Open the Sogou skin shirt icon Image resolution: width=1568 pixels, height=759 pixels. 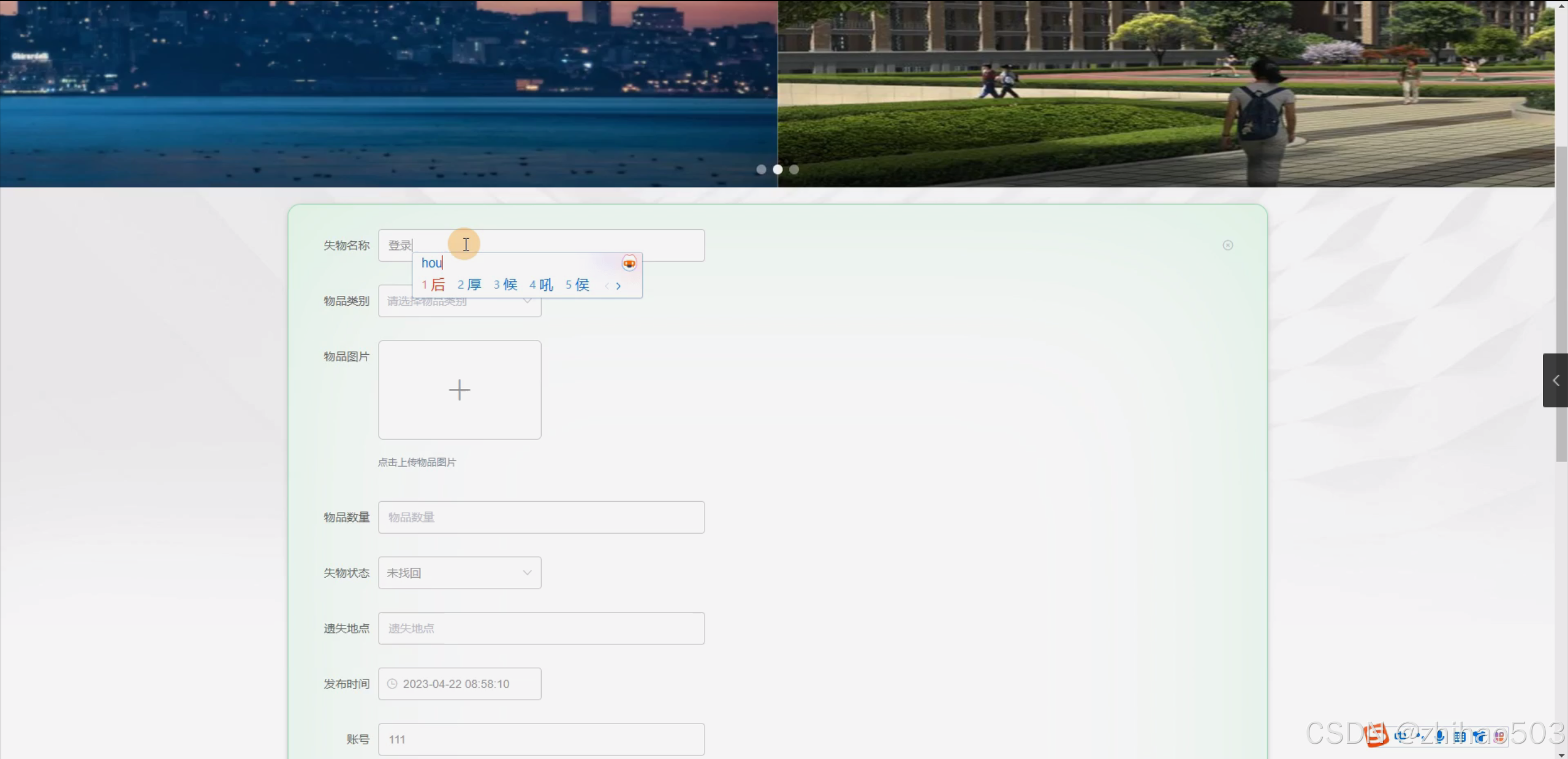1479,737
